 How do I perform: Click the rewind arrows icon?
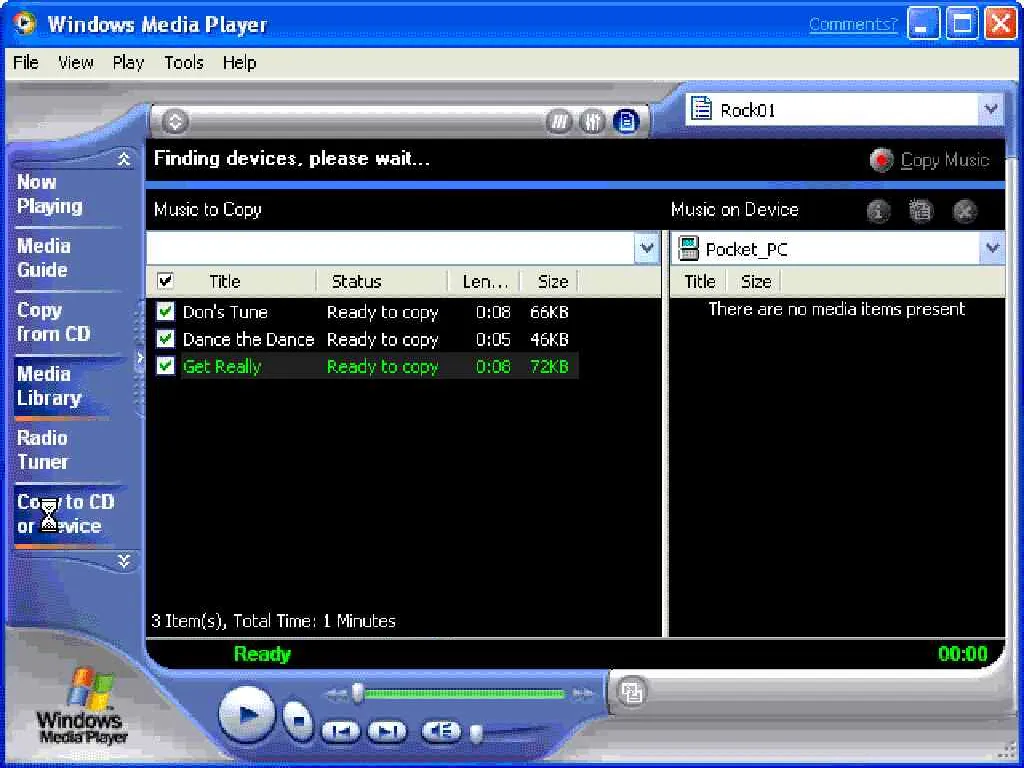pos(336,694)
